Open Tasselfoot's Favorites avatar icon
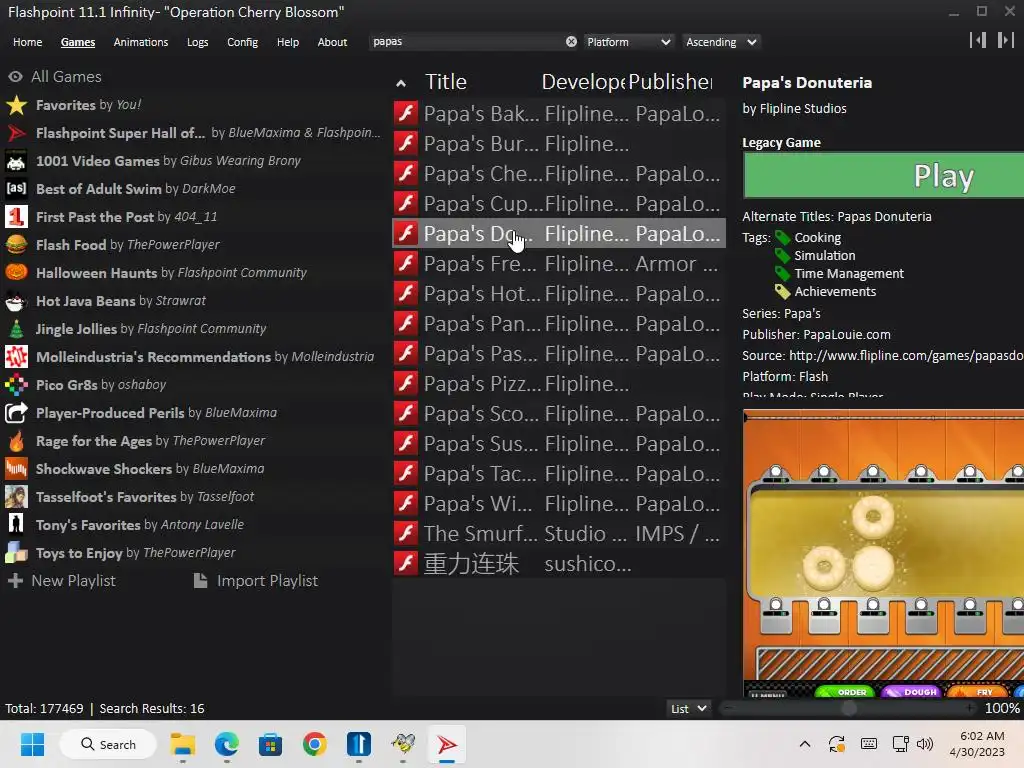This screenshot has width=1024, height=768. click(x=16, y=497)
